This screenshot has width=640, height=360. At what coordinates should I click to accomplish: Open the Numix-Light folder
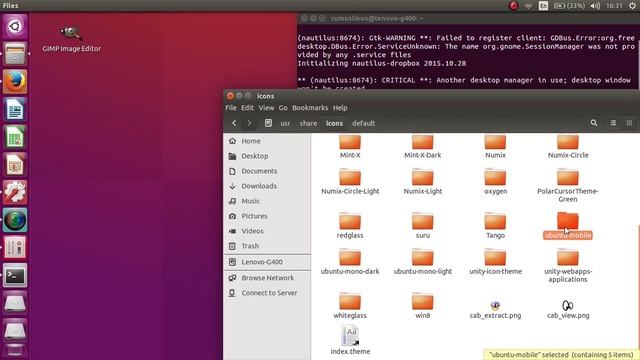click(422, 182)
